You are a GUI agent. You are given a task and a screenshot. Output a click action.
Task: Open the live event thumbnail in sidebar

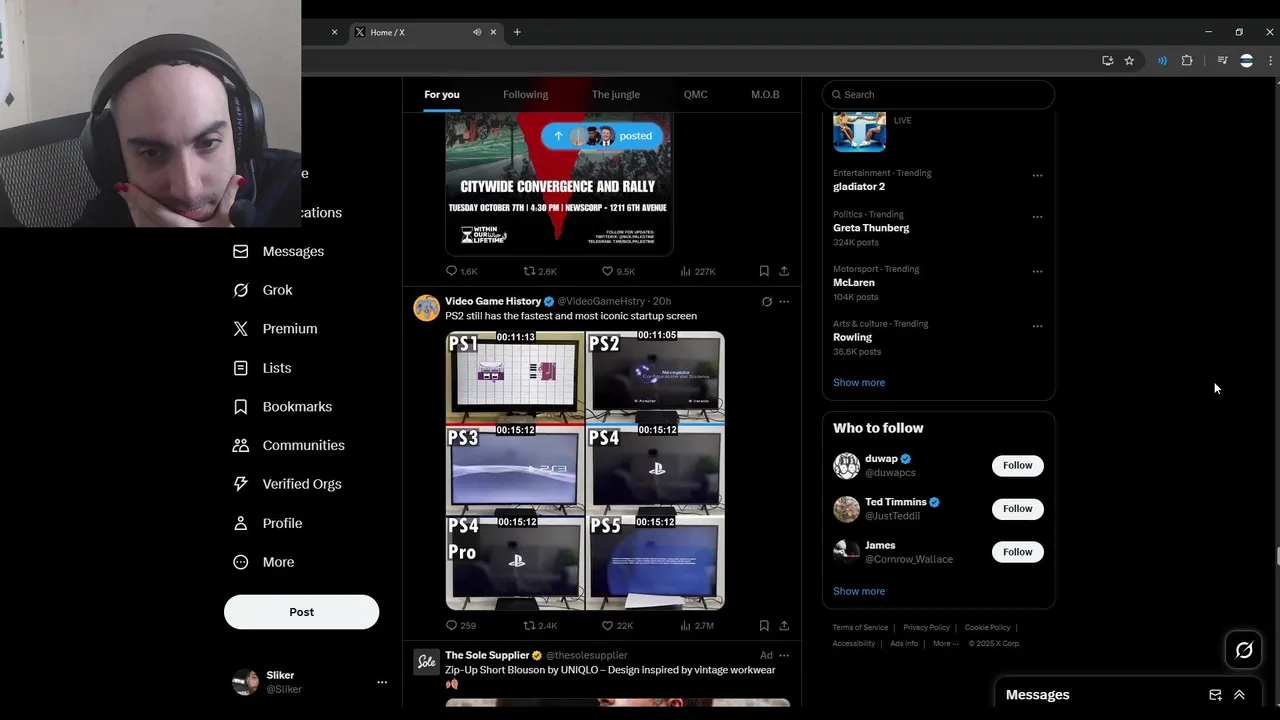(x=859, y=132)
